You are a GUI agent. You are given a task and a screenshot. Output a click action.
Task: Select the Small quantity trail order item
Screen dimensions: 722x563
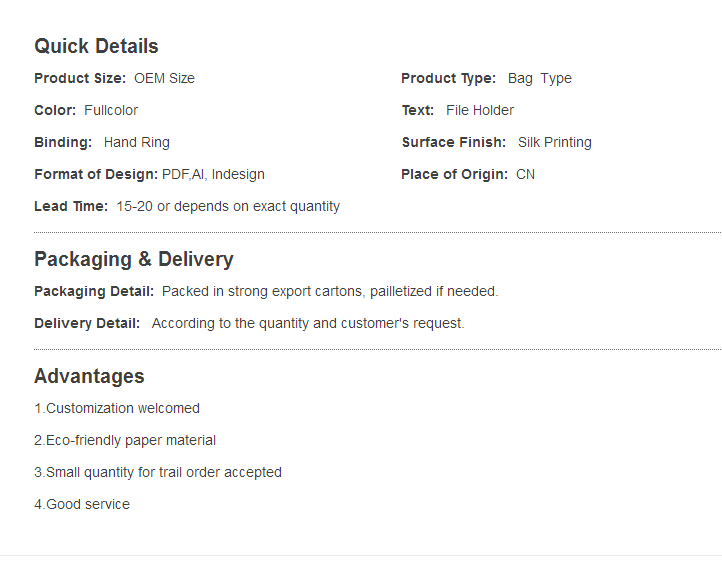tap(158, 472)
